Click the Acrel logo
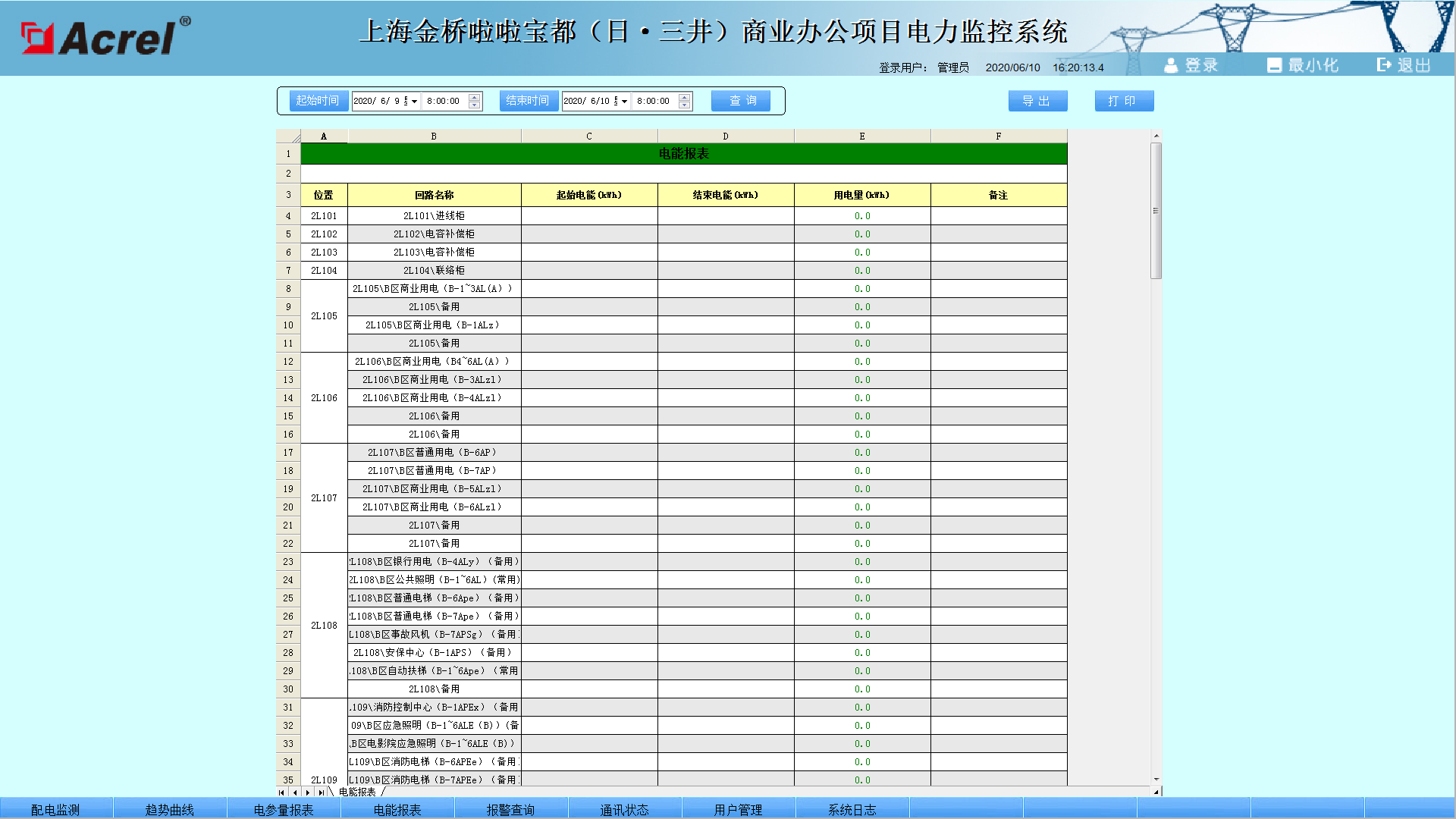This screenshot has width=1456, height=819. tap(105, 36)
